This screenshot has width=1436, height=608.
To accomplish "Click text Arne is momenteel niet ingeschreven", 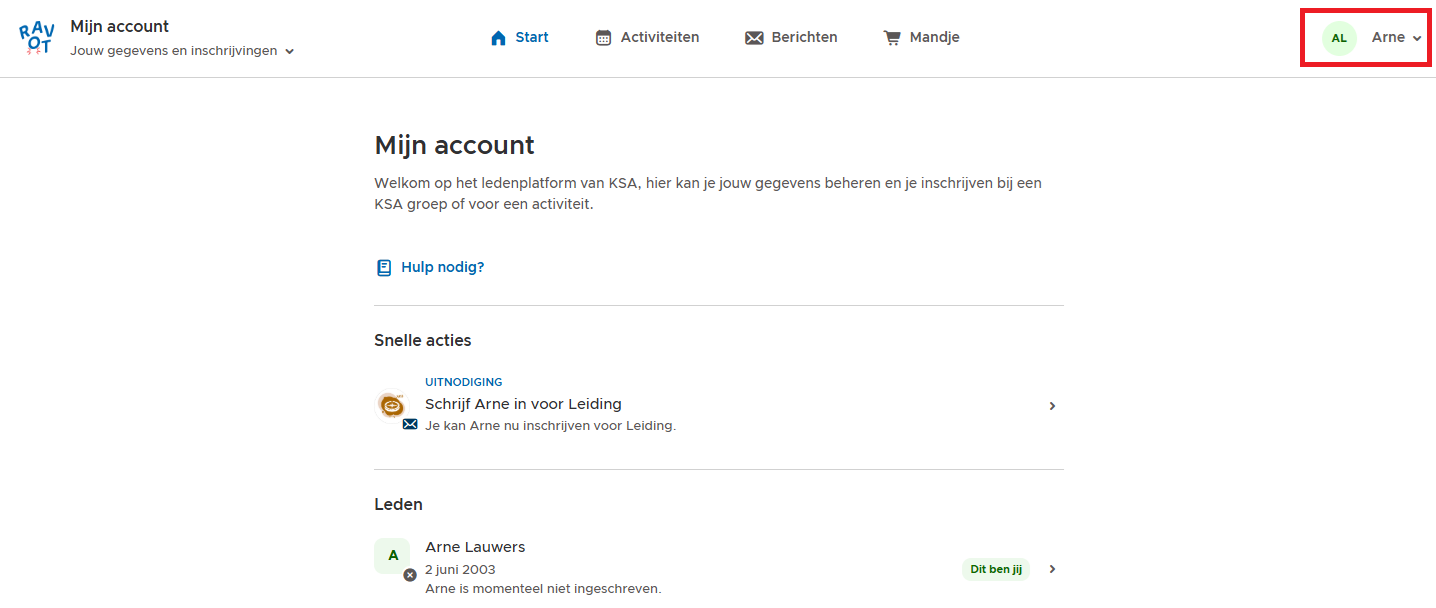I will (x=543, y=589).
